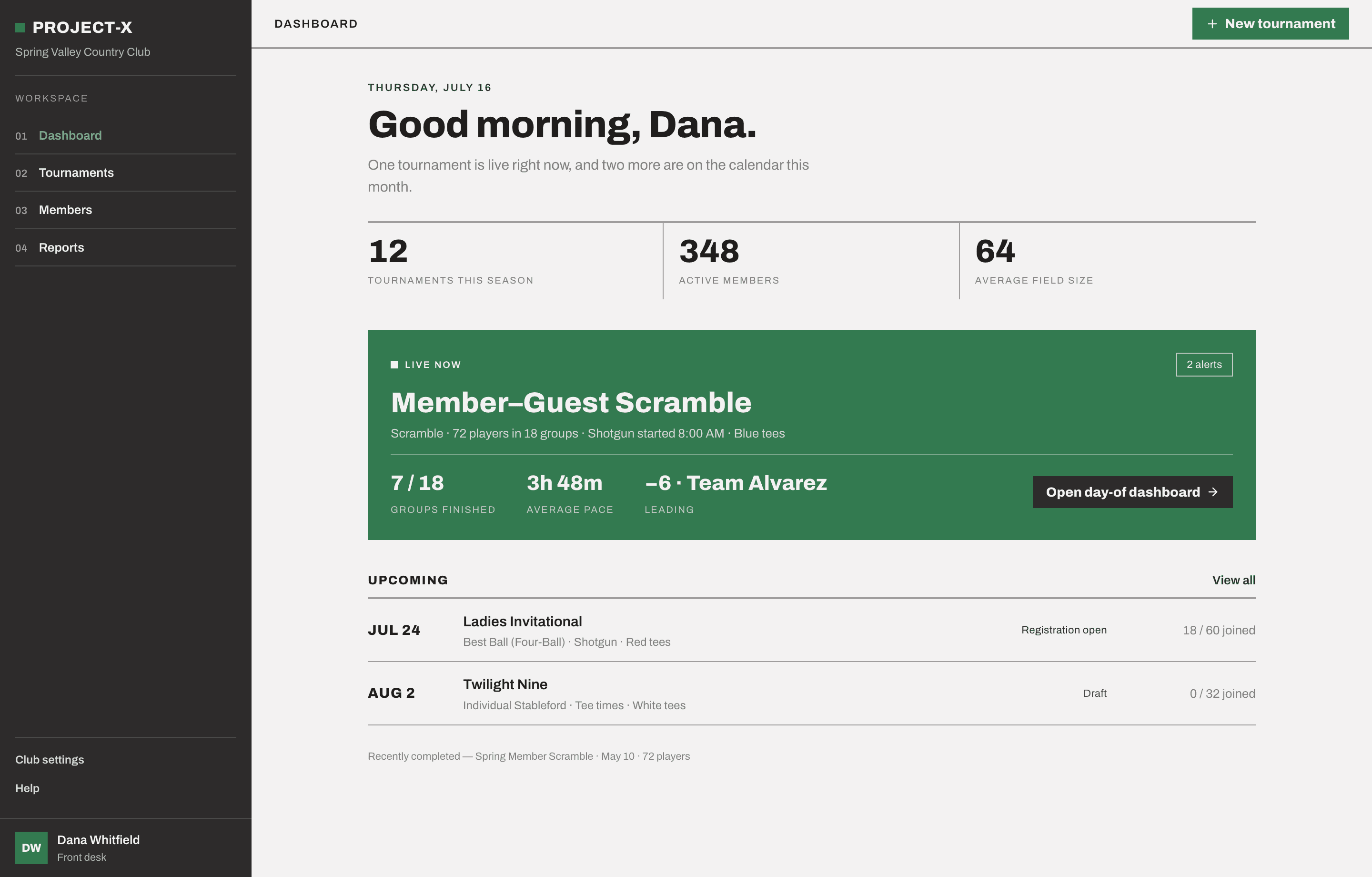This screenshot has height=877, width=1372.
Task: Click the Registration open status
Action: [1064, 630]
